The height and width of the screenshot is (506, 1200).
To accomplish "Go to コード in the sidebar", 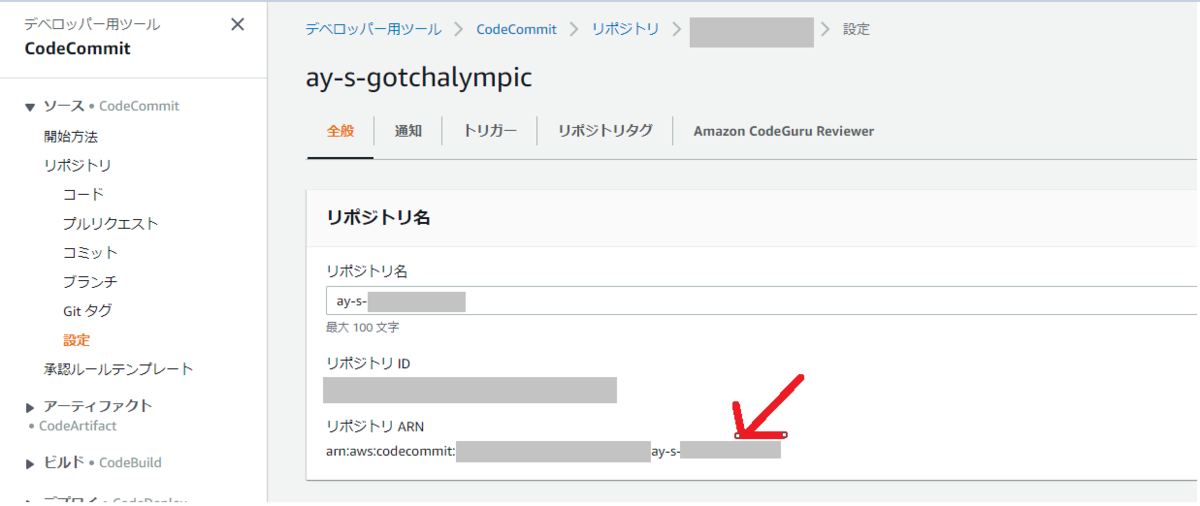I will coord(83,194).
